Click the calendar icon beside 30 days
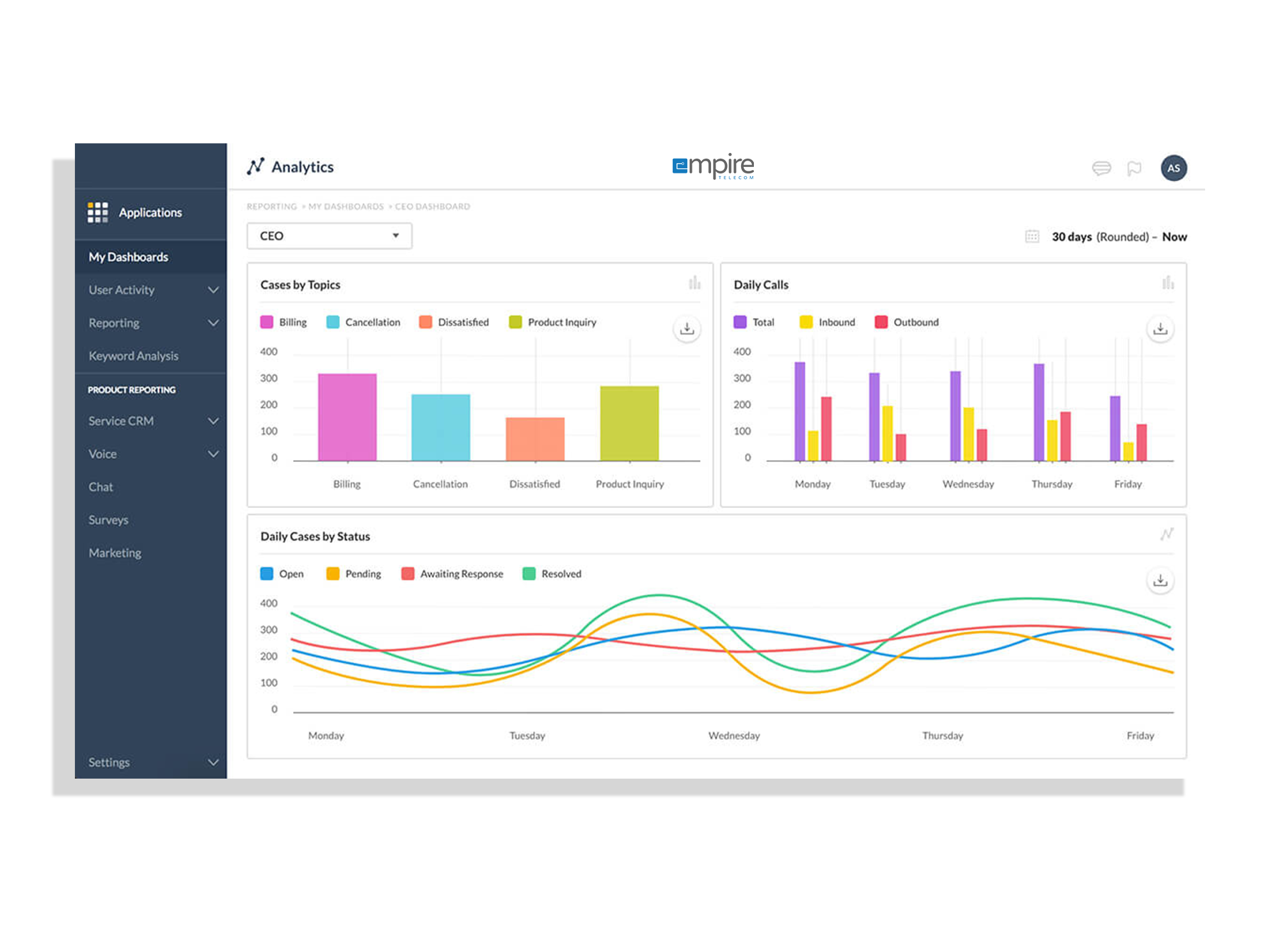 click(x=1032, y=236)
